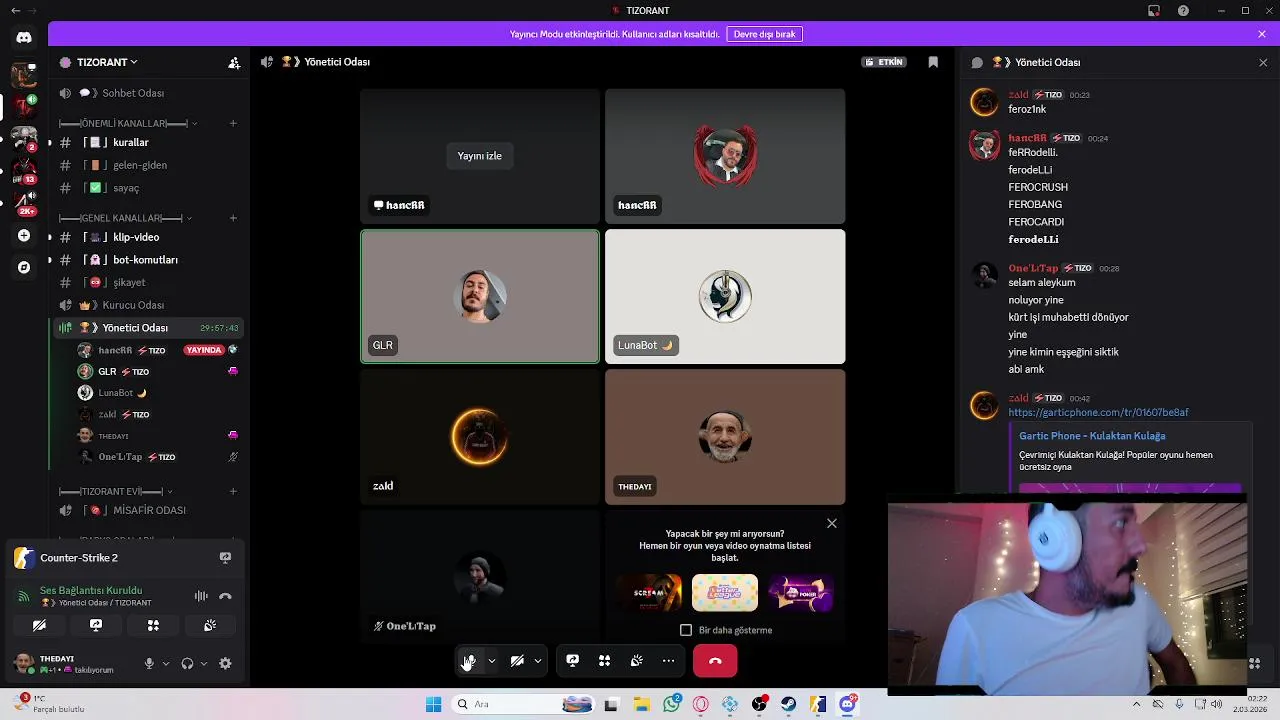1280x720 pixels.
Task: Collapse the TIZORANT EVİ category
Action: 116,491
